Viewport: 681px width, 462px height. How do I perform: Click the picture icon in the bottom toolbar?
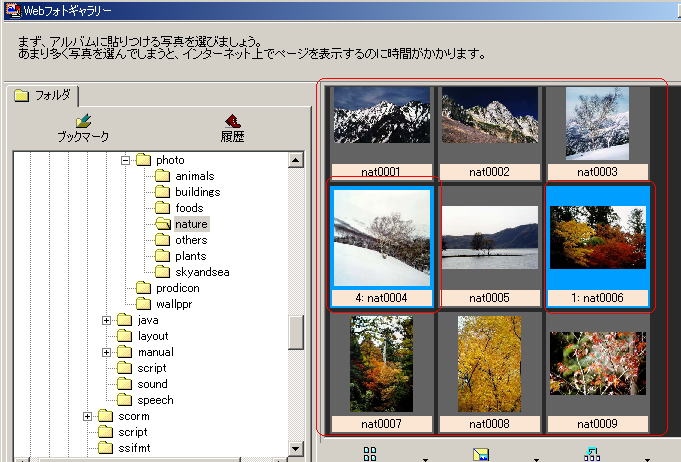(481, 455)
